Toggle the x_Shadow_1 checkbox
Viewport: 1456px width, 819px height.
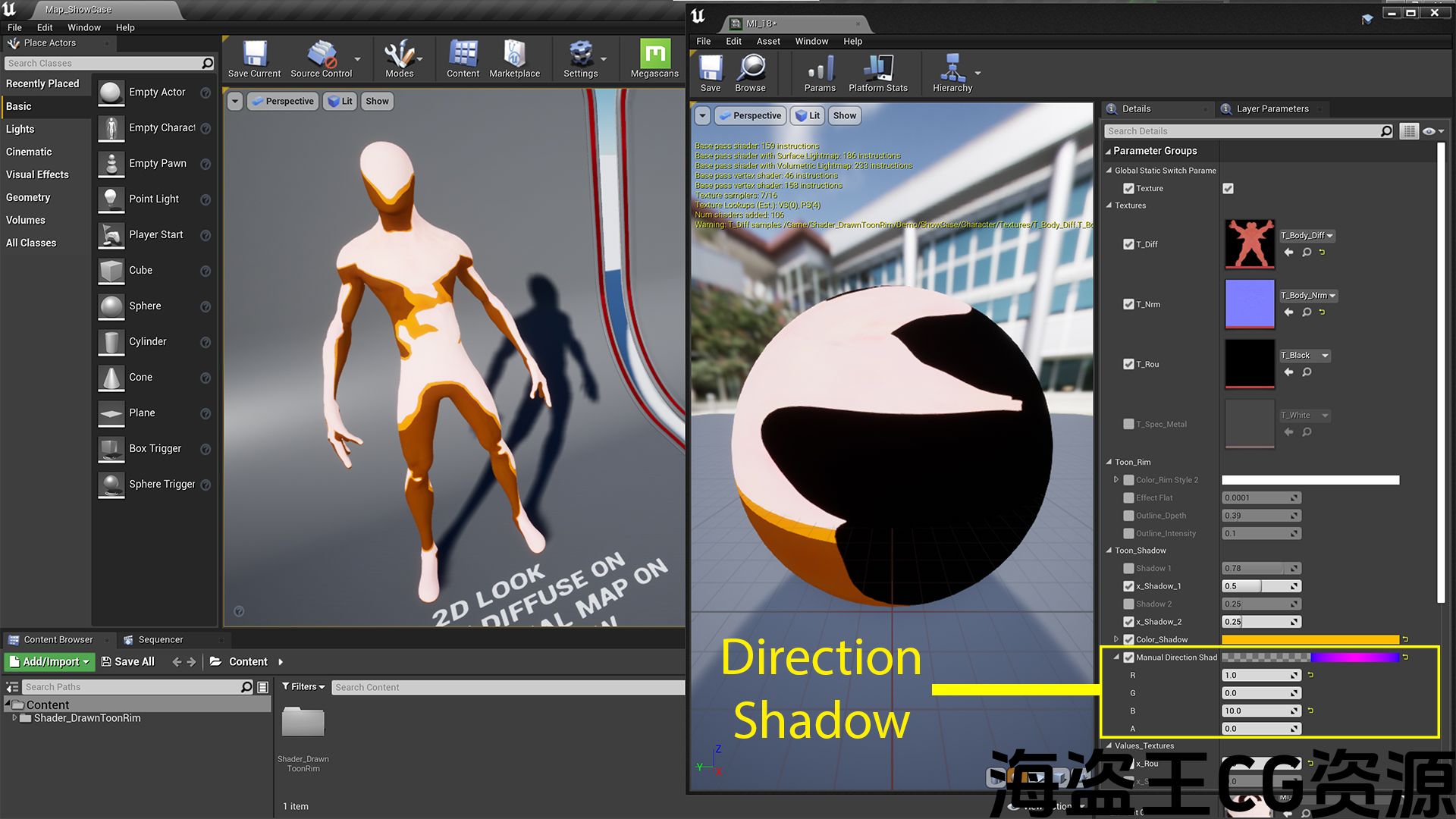click(1128, 586)
